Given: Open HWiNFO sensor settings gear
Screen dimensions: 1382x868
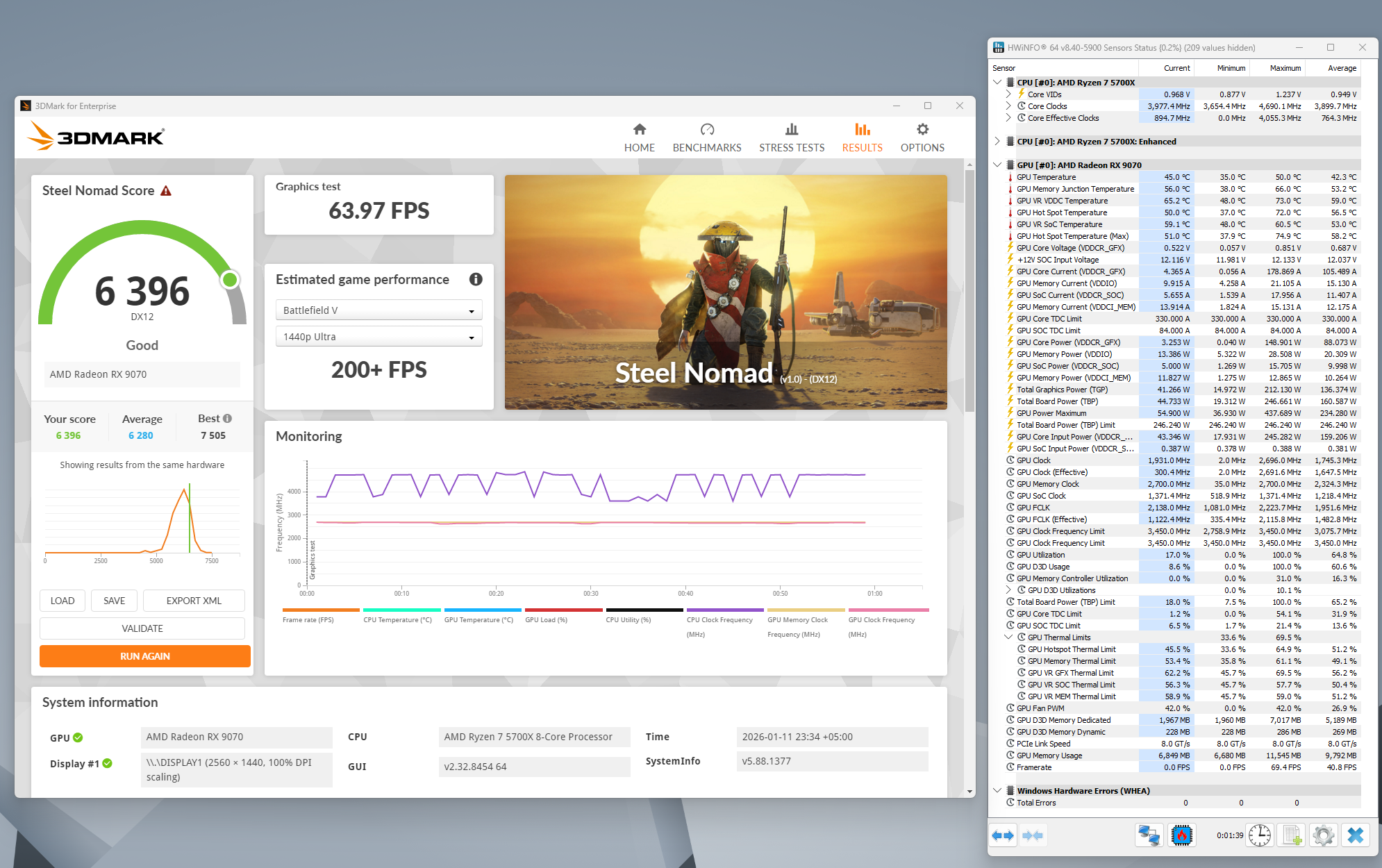Looking at the screenshot, I should click(x=1323, y=835).
